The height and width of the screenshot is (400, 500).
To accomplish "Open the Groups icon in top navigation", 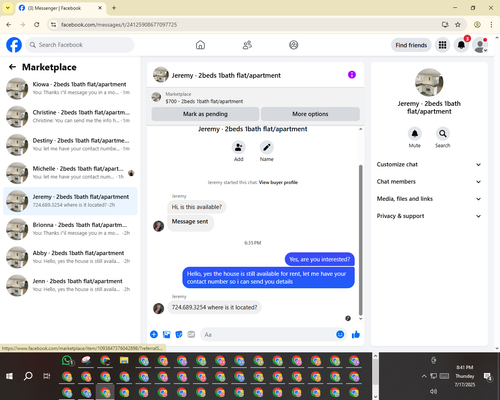I will 294,45.
